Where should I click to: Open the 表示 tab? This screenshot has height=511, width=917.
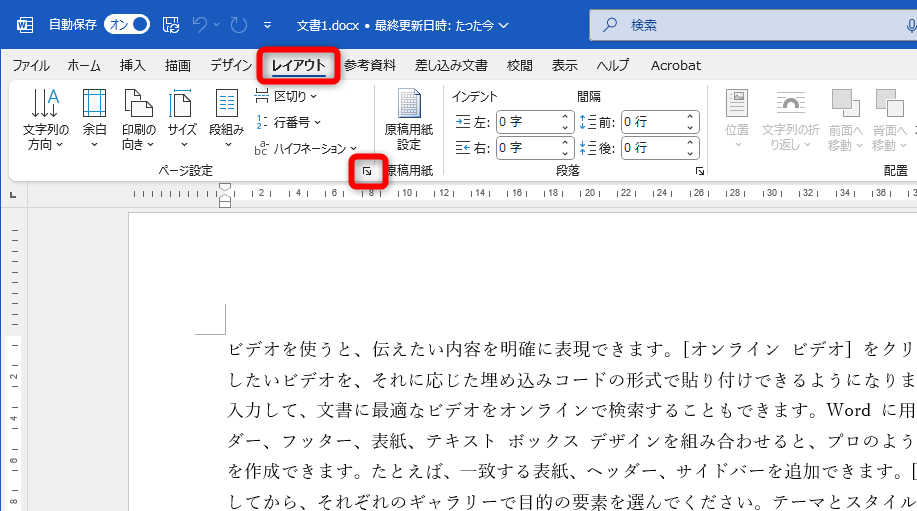coord(564,65)
